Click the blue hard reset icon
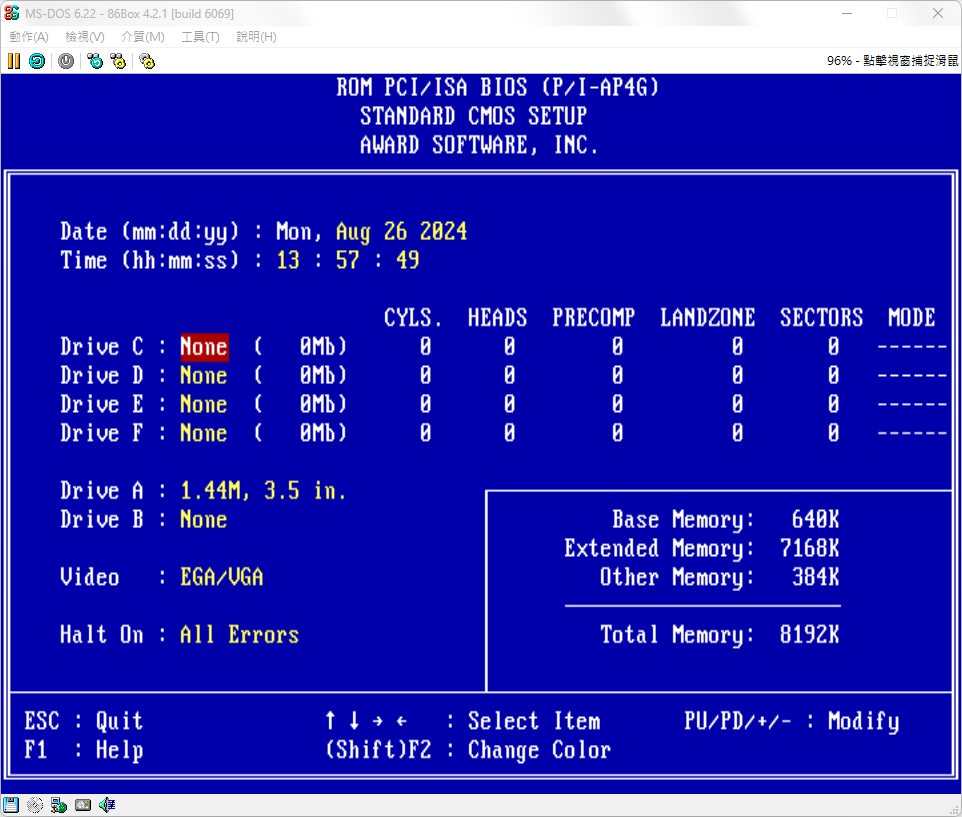Screen dimensions: 962x817 (36, 61)
